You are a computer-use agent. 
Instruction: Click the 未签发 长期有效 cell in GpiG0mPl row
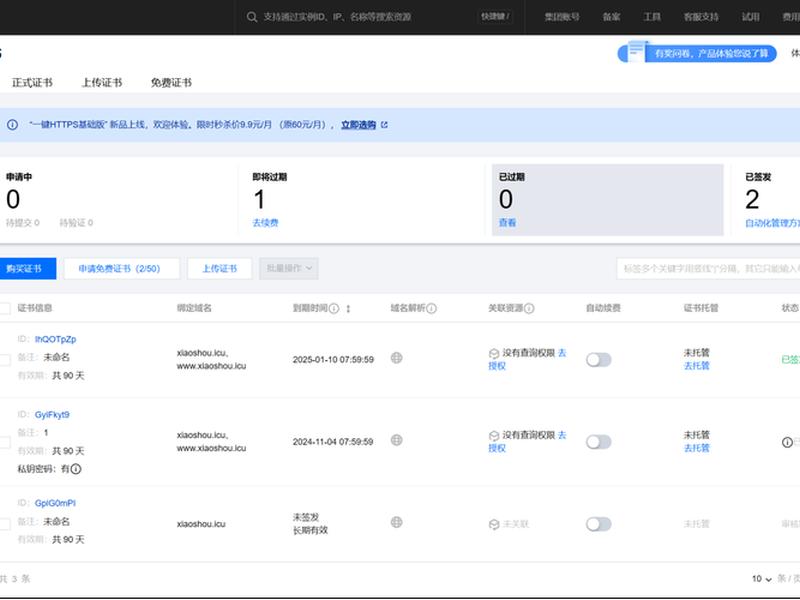point(310,523)
